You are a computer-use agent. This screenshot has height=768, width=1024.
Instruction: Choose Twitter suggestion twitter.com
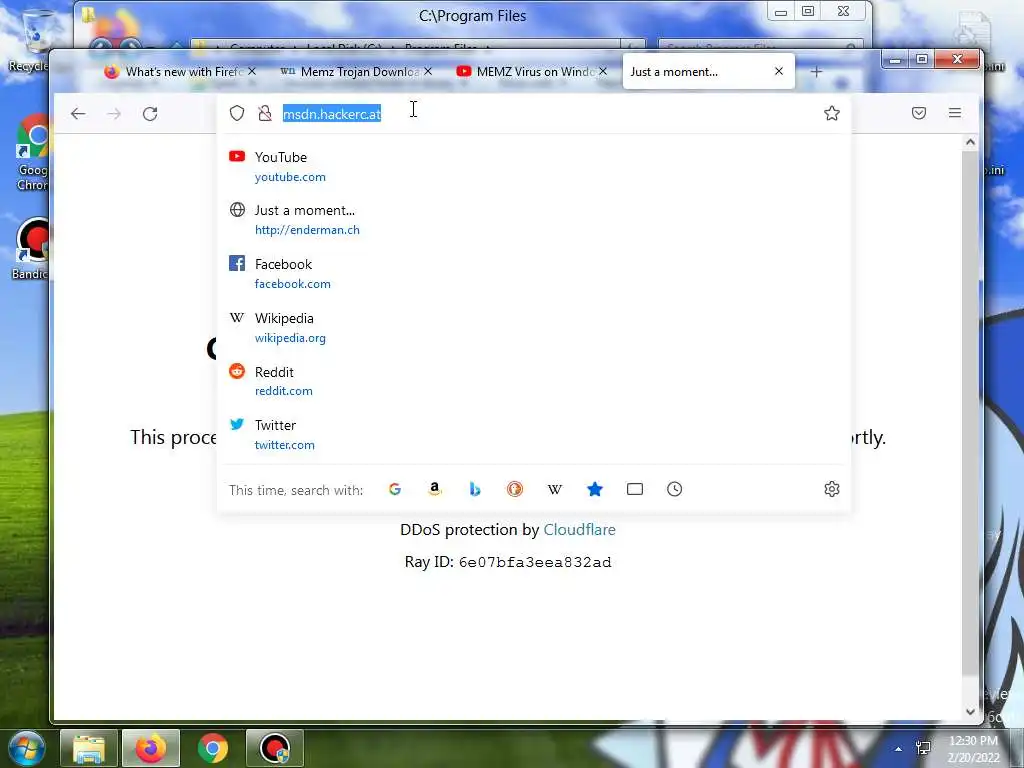[x=534, y=434]
